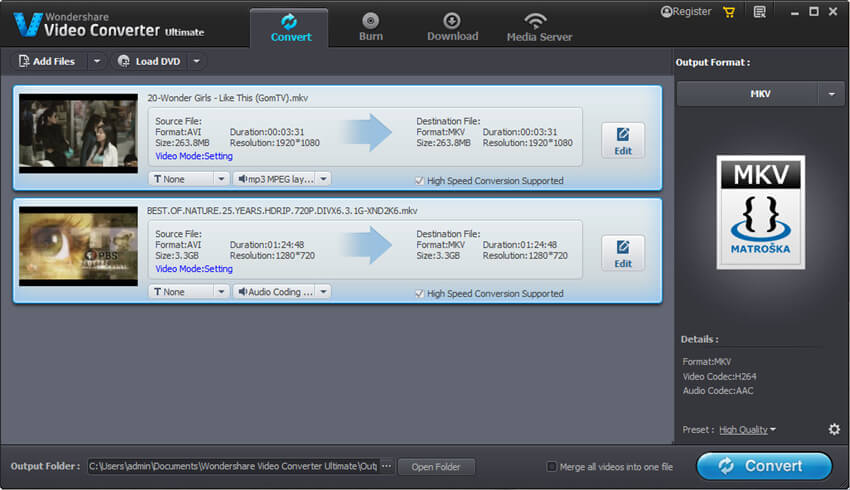This screenshot has width=850, height=490.
Task: Click the Video Codec:H264 detail text
Action: pyautogui.click(x=719, y=376)
